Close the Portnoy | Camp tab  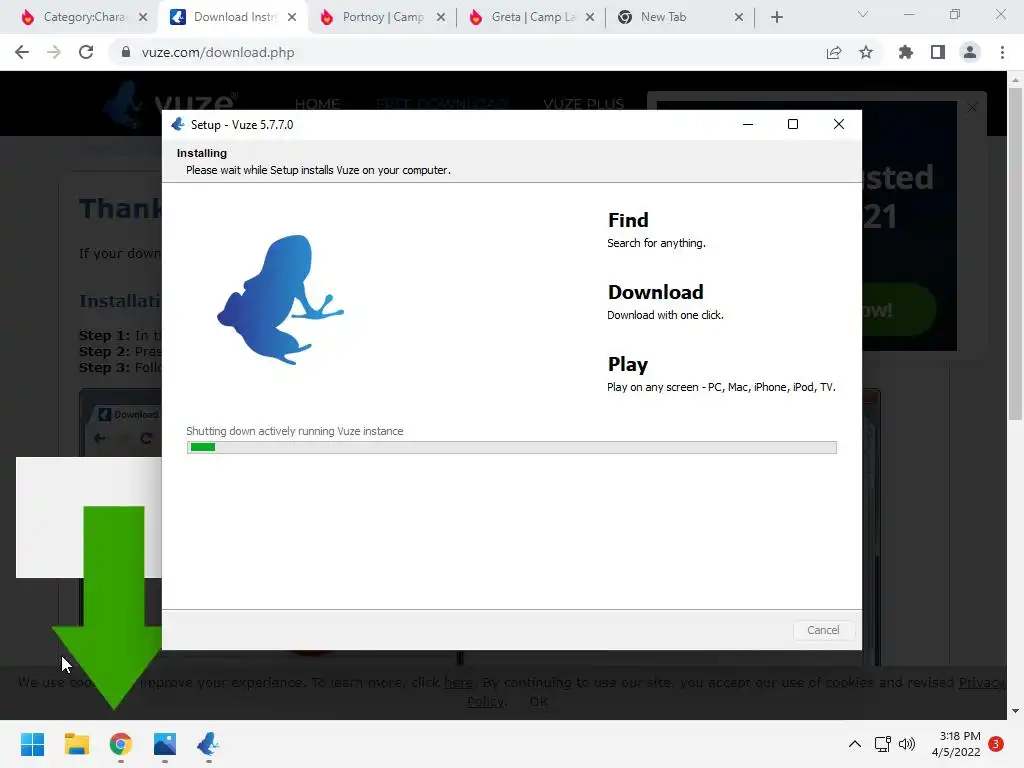[441, 17]
